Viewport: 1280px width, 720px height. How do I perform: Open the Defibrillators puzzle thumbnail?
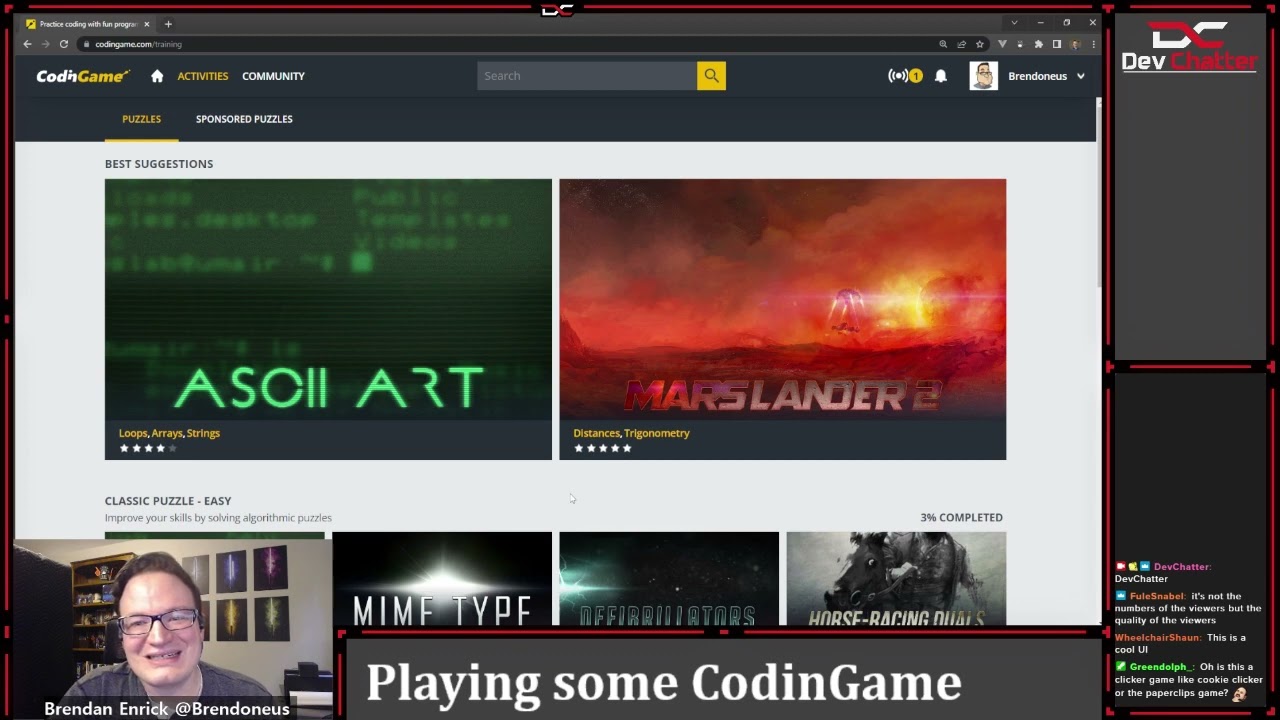(669, 579)
